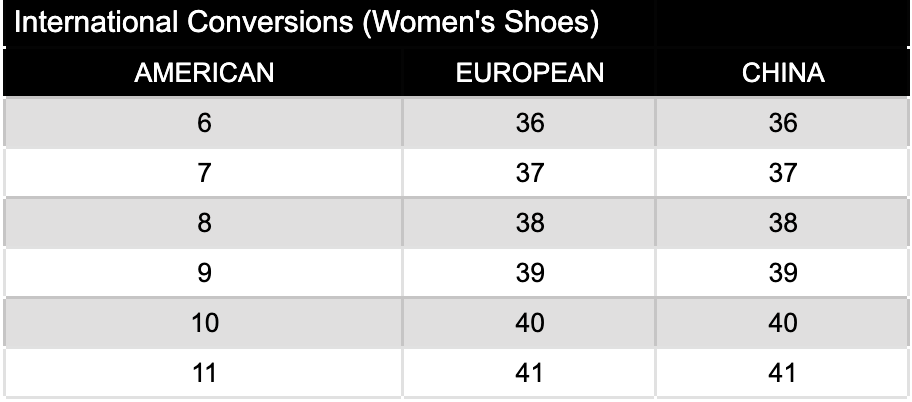Screen dimensions: 912x402
Task: Select European size 38 cell
Action: click(529, 222)
